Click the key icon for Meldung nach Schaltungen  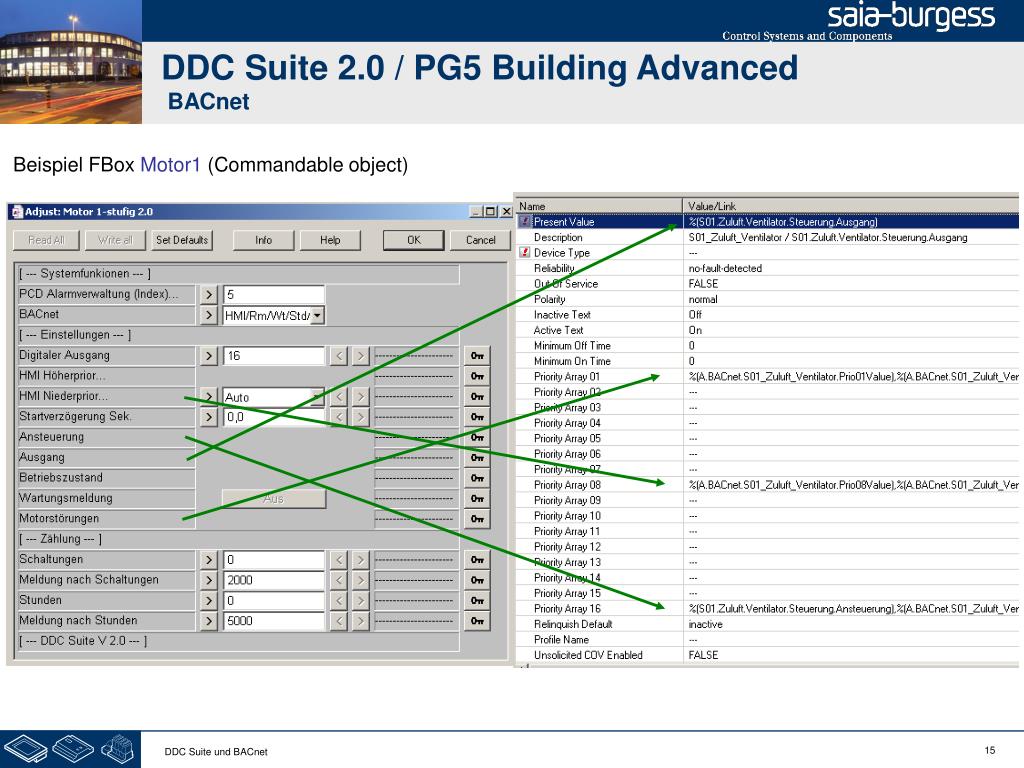[x=477, y=580]
